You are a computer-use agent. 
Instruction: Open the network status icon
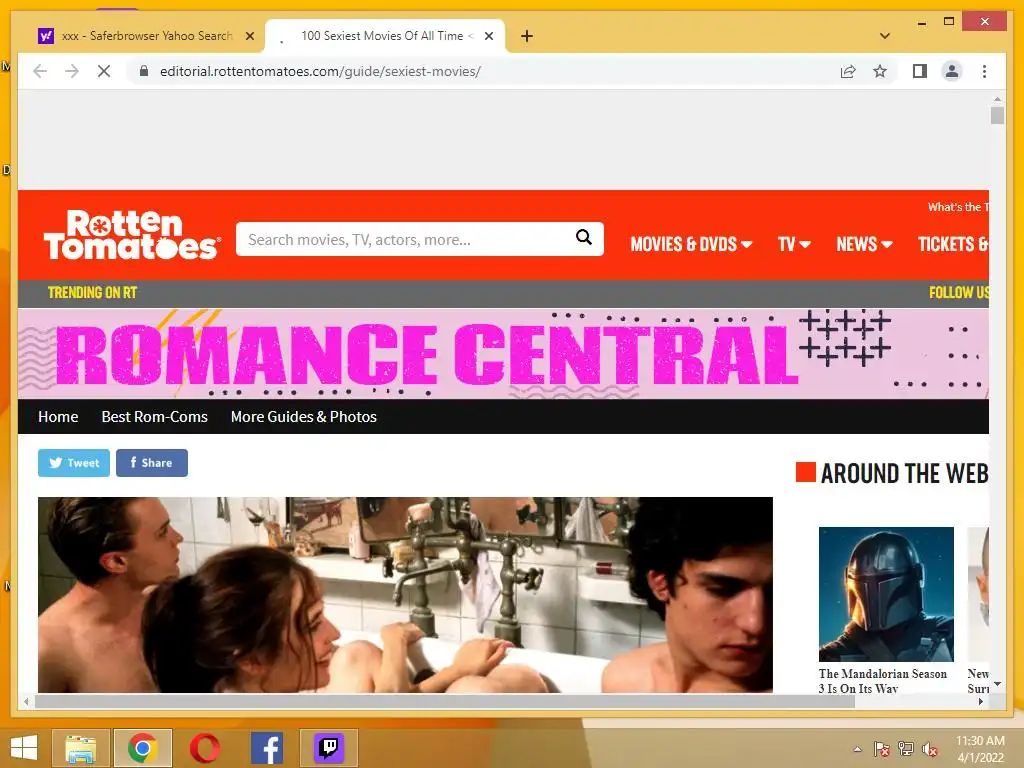point(906,749)
